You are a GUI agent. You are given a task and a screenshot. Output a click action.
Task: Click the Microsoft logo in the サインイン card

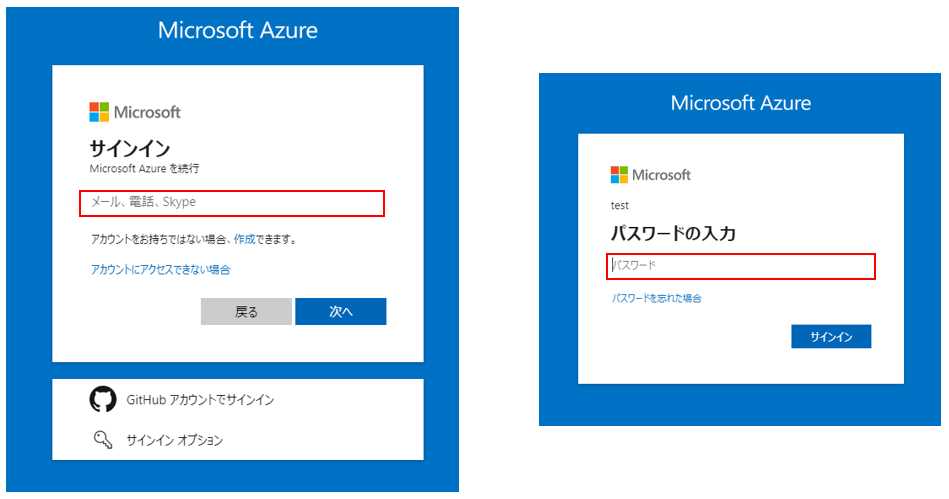click(x=135, y=112)
